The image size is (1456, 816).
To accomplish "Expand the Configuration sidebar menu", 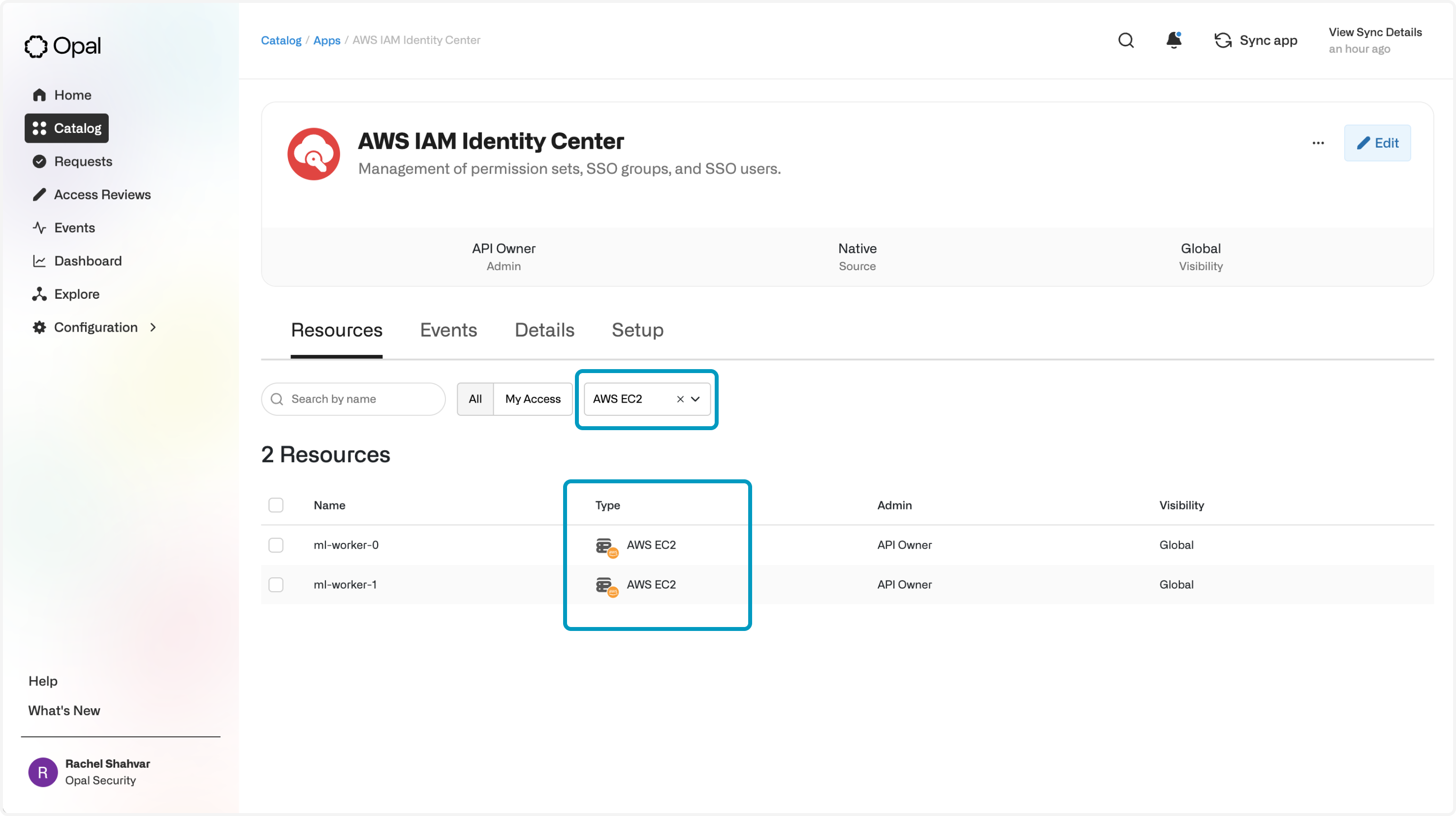I will (x=95, y=327).
